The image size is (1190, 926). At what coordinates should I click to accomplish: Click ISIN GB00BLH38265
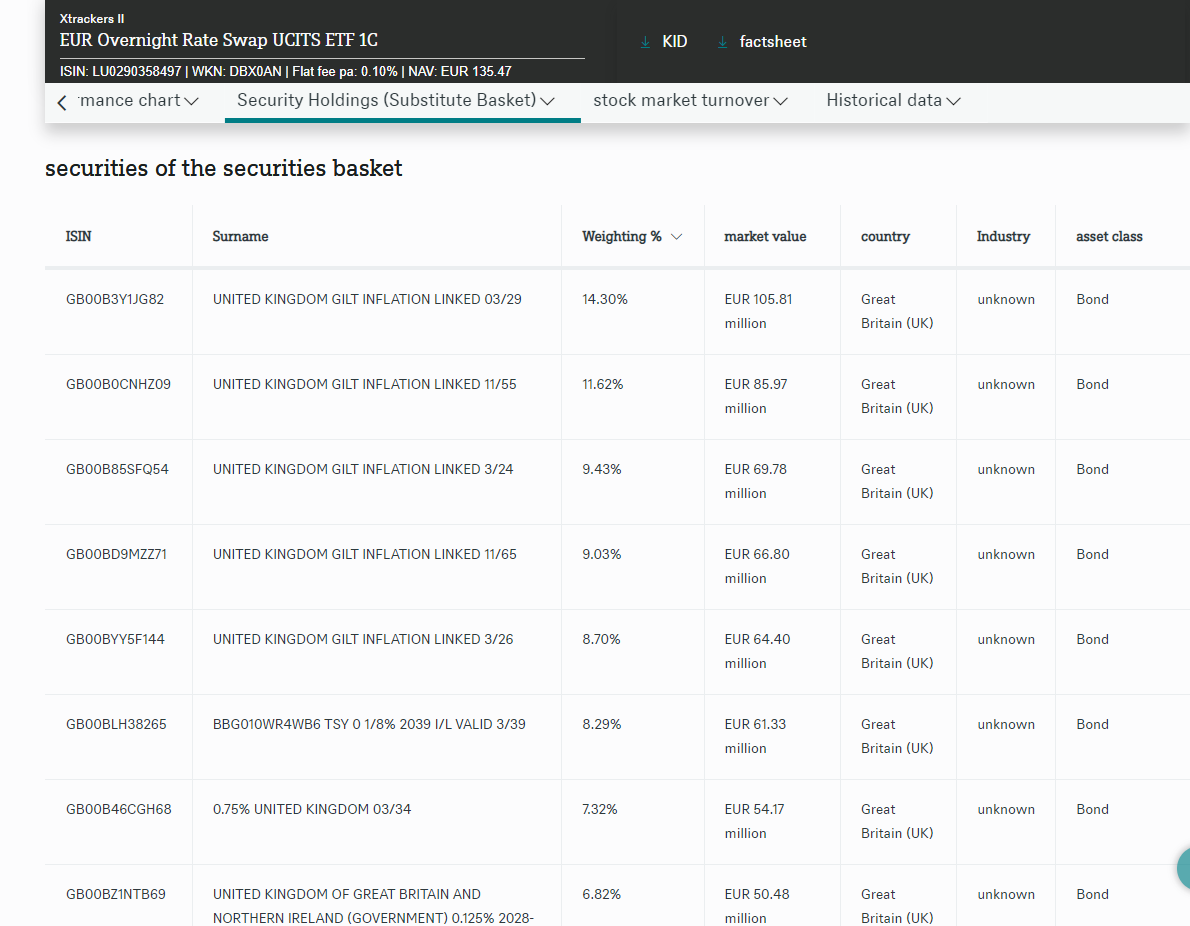coord(115,724)
